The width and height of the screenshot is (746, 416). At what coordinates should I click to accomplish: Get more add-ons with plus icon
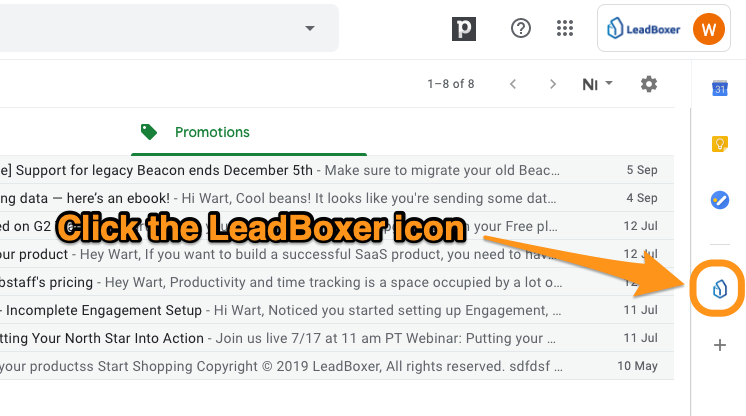point(720,345)
